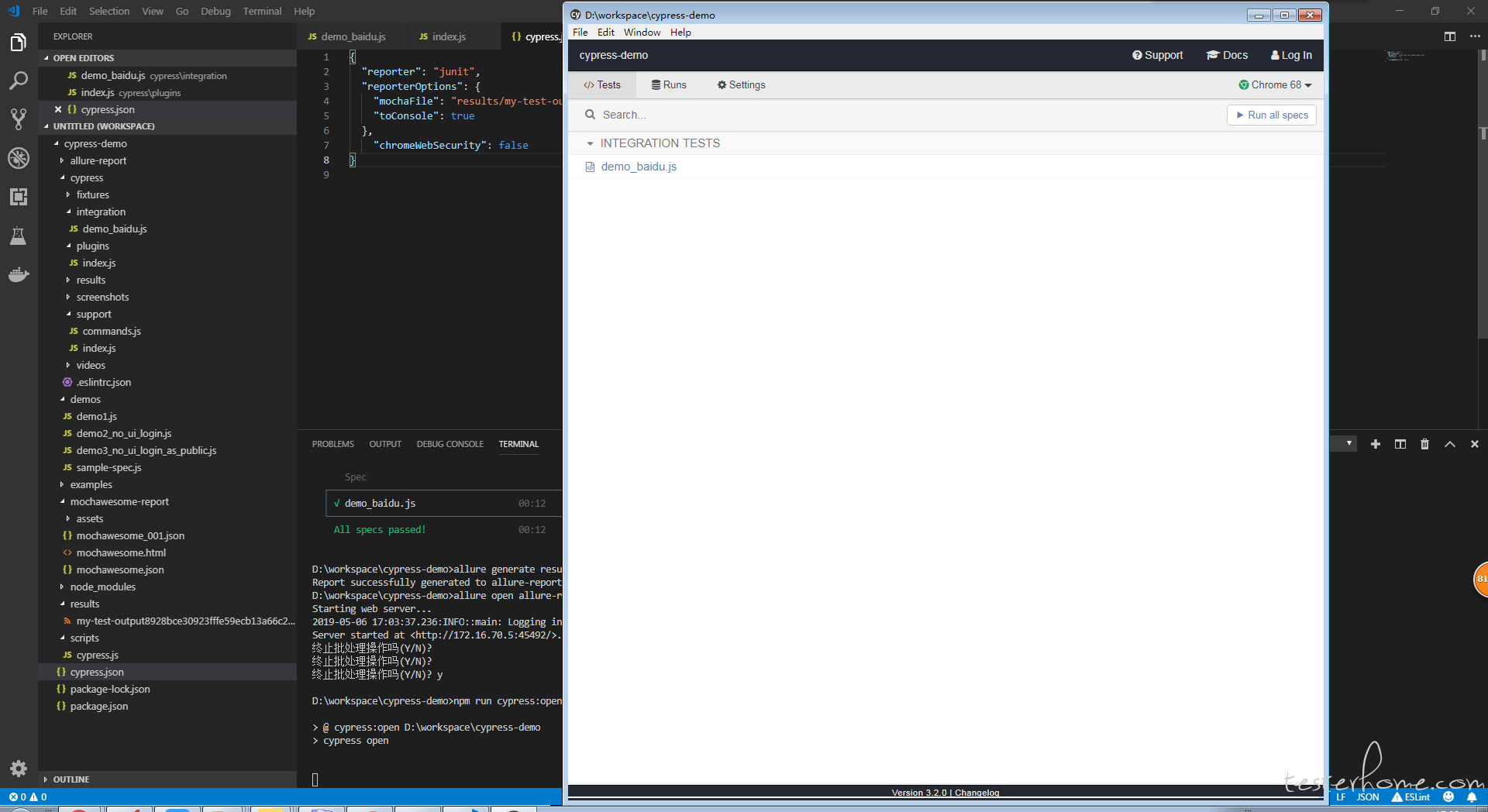
Task: Click the Manage gear icon
Action: pyautogui.click(x=19, y=769)
